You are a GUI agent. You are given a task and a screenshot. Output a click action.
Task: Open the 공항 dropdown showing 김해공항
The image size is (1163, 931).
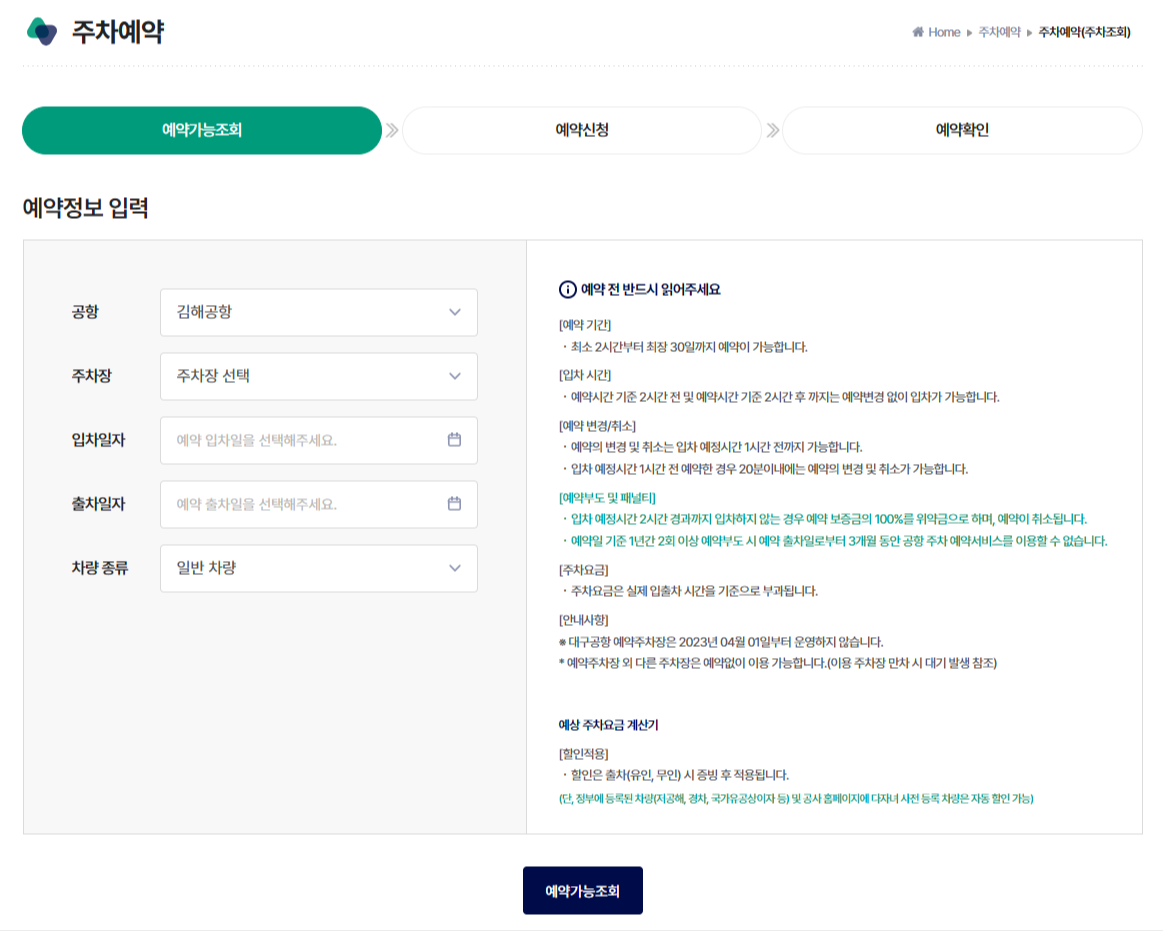pyautogui.click(x=318, y=312)
